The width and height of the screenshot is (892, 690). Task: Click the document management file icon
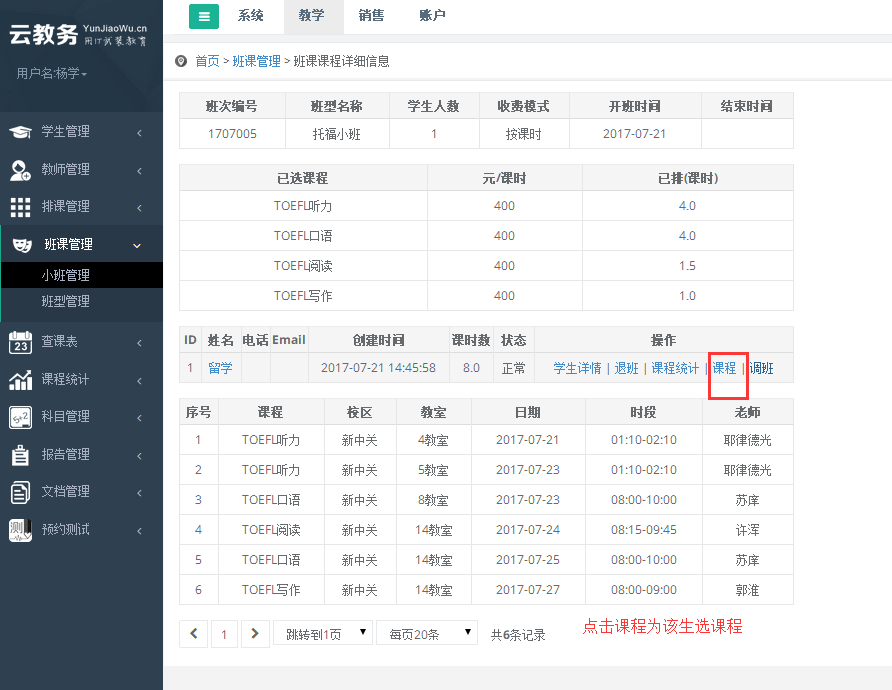[x=20, y=492]
